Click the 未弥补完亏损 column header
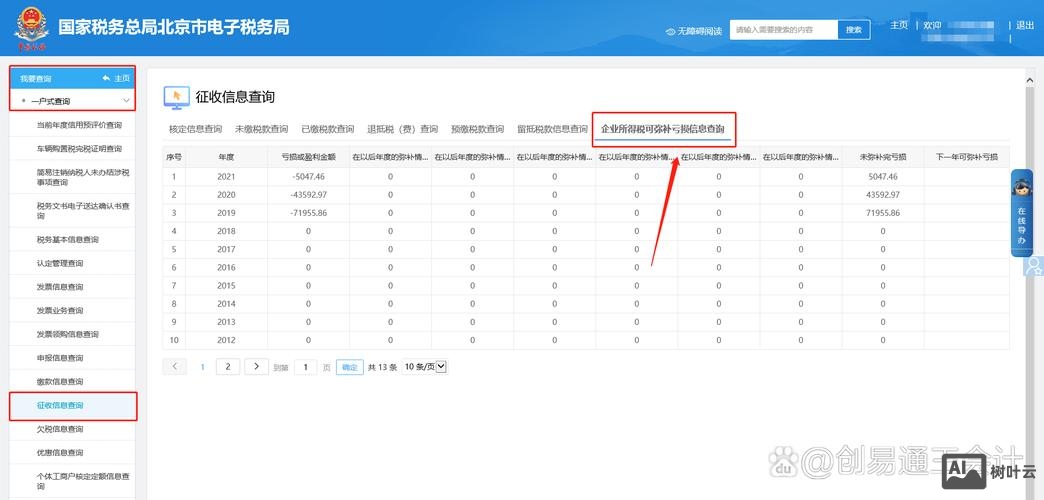 tap(883, 157)
